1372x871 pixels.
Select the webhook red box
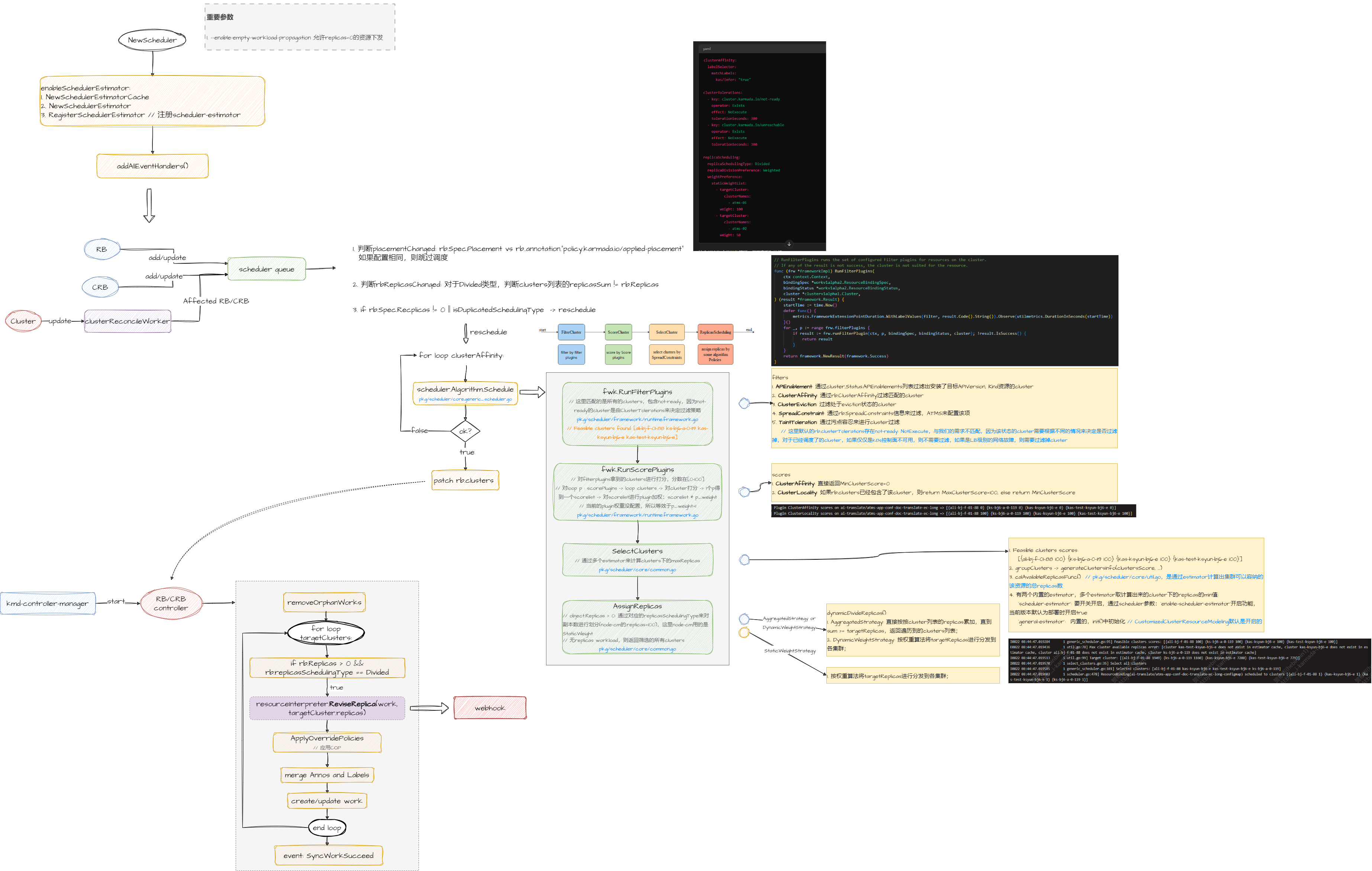point(490,708)
